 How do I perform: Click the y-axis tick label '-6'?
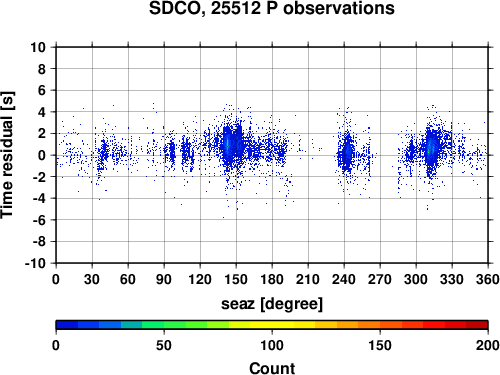[39, 220]
